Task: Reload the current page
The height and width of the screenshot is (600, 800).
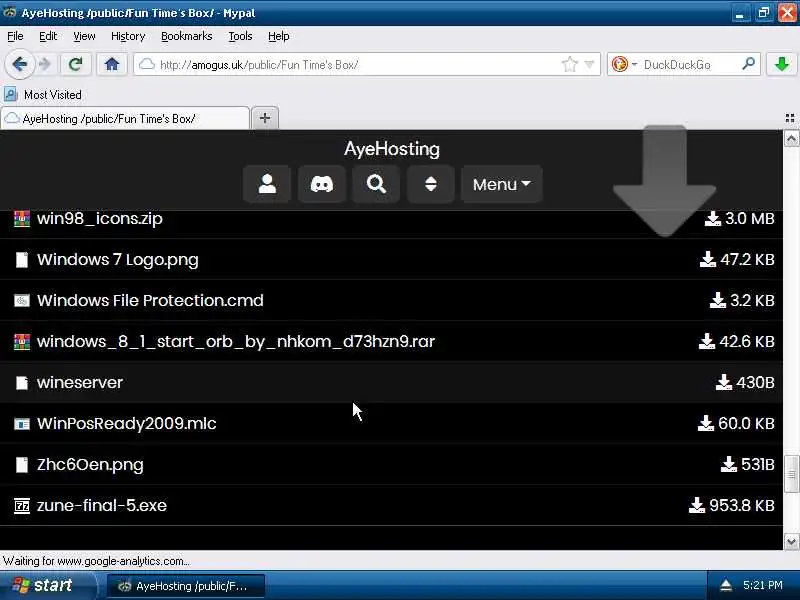Action: point(76,64)
